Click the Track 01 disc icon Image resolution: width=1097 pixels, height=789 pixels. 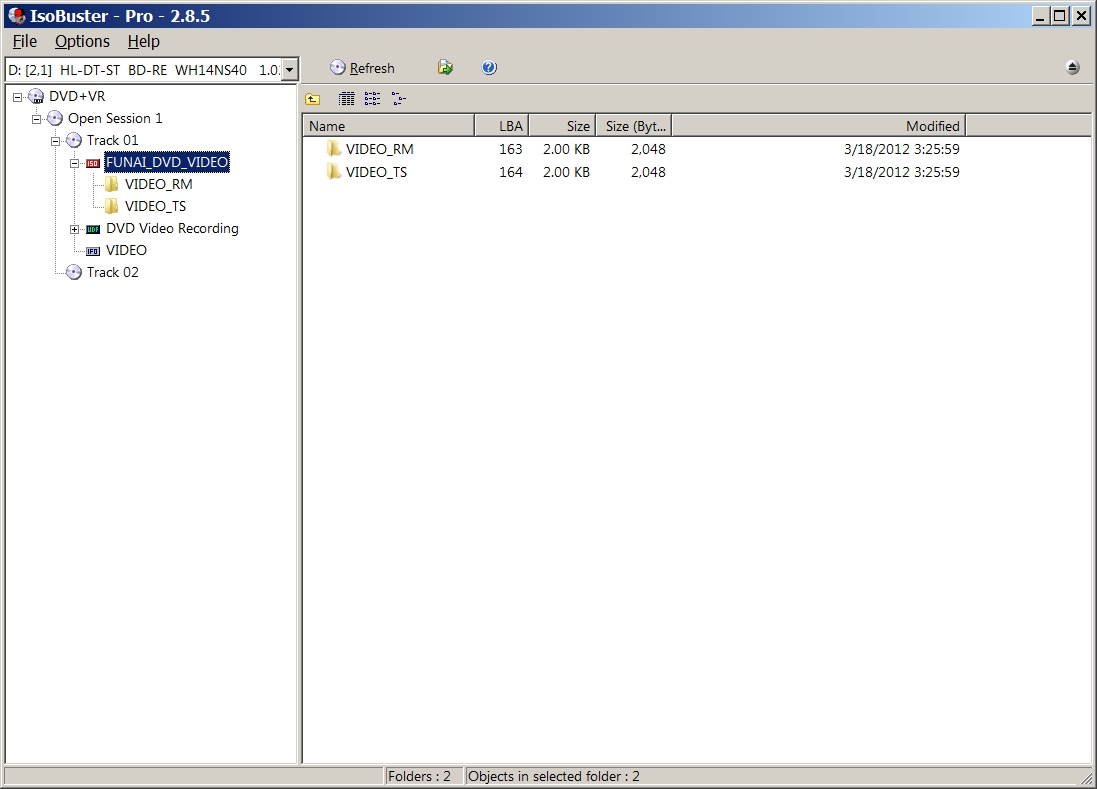coord(73,141)
